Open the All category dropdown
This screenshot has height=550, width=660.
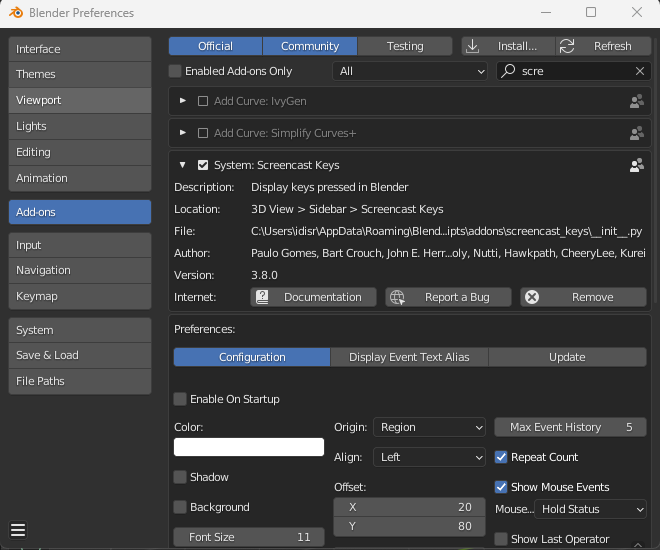[x=410, y=71]
